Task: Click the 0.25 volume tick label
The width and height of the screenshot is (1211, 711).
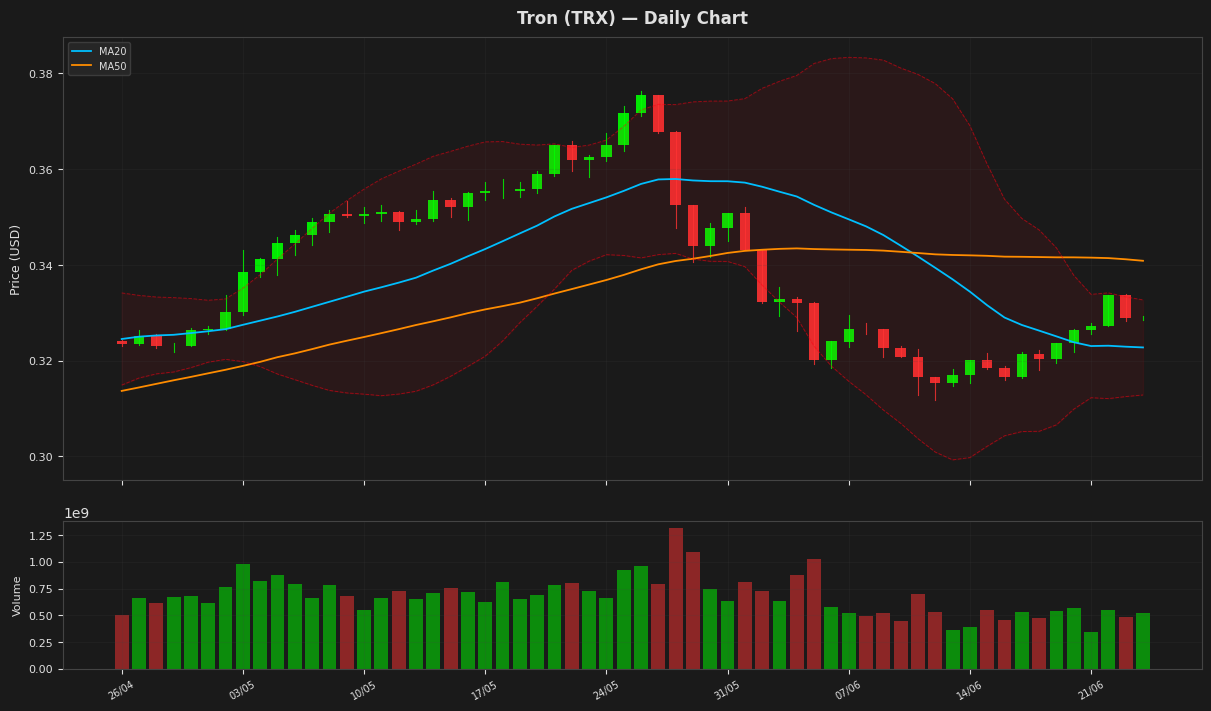Action: (x=42, y=643)
